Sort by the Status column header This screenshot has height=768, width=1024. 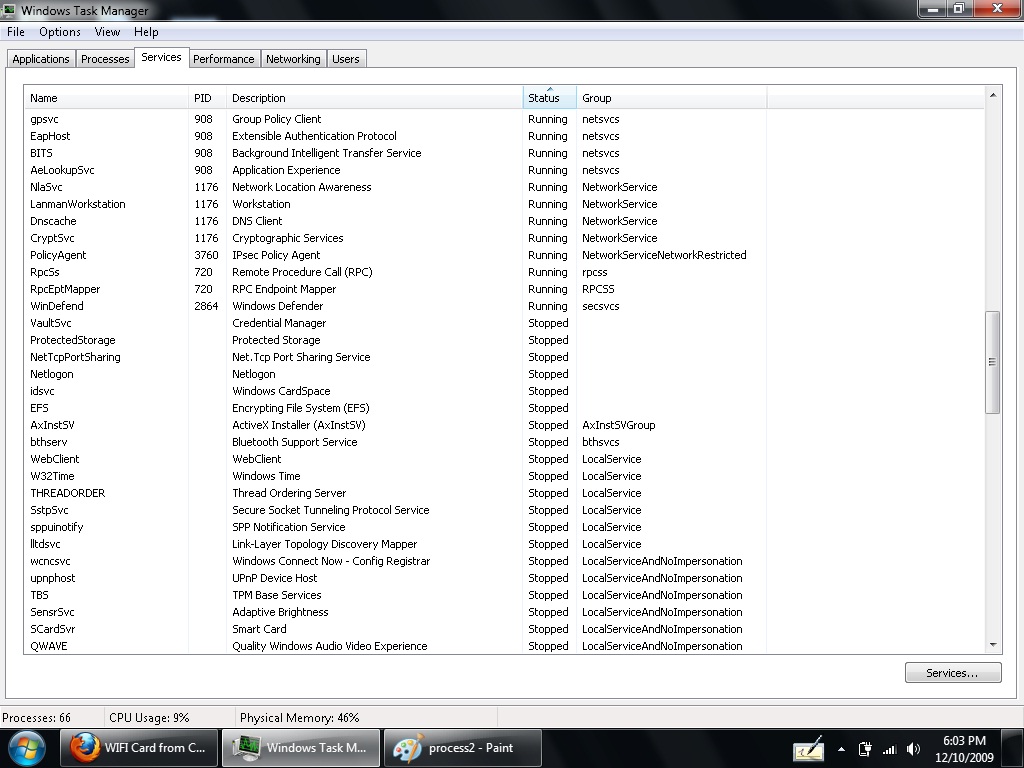point(549,98)
